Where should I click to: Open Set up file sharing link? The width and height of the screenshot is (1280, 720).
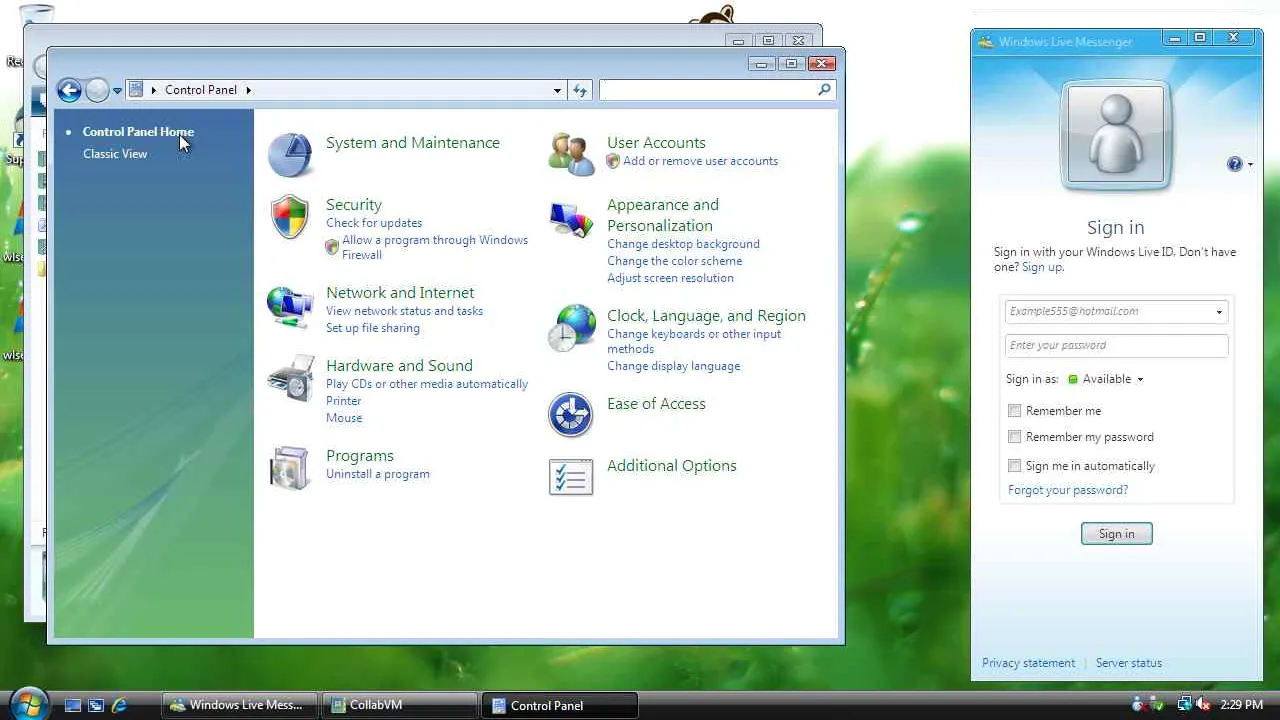click(373, 328)
